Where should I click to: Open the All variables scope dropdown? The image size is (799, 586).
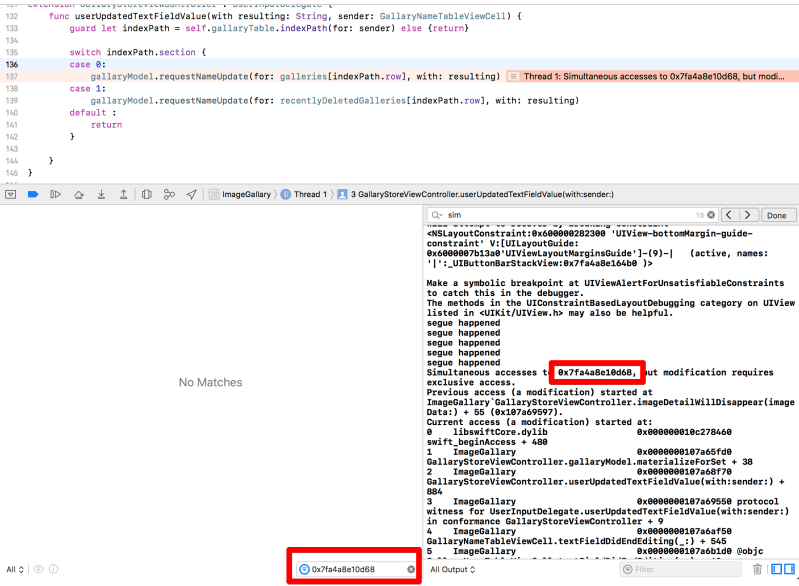click(x=15, y=569)
